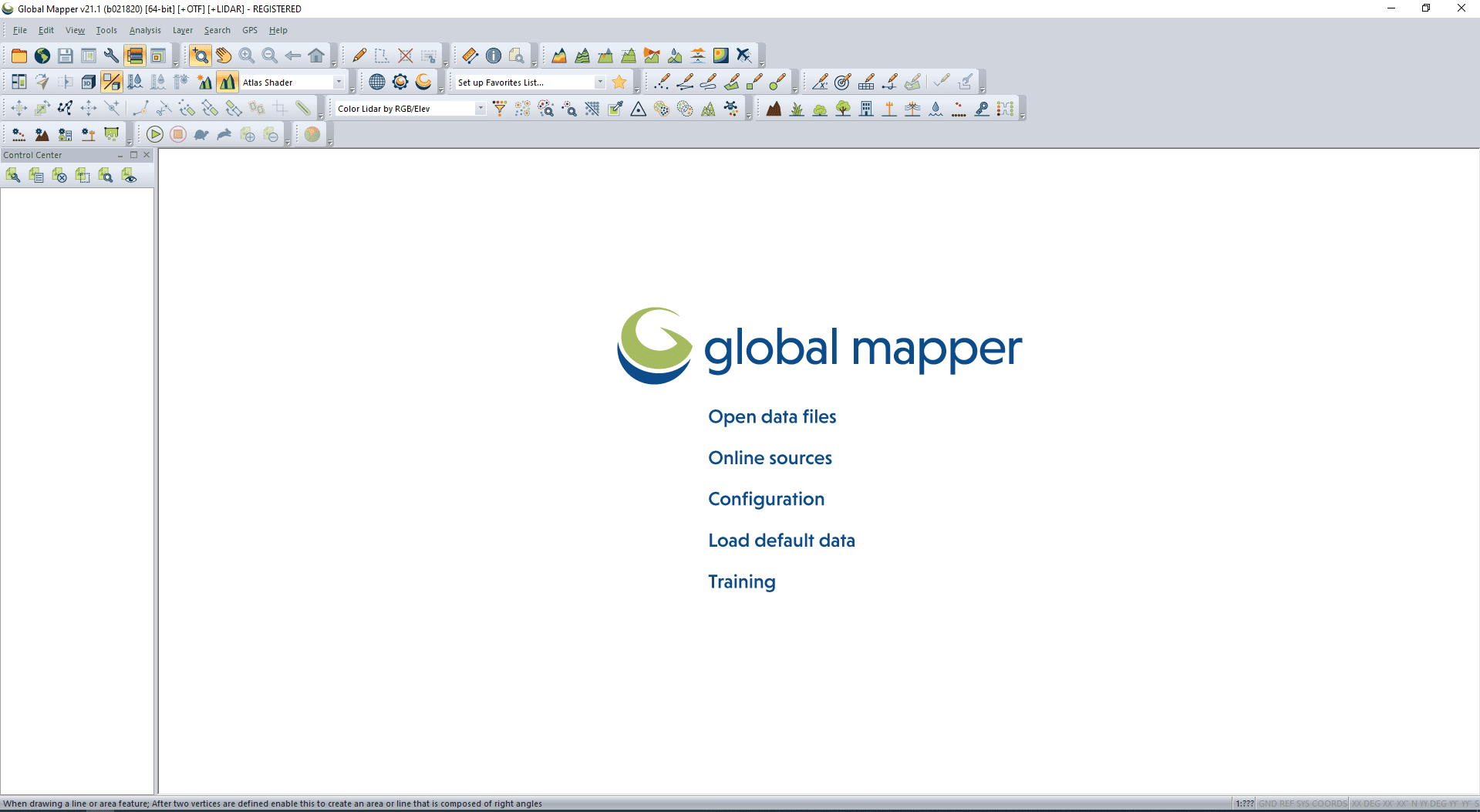Viewport: 1480px width, 812px height.
Task: Select the Feature Info tool
Action: (493, 55)
